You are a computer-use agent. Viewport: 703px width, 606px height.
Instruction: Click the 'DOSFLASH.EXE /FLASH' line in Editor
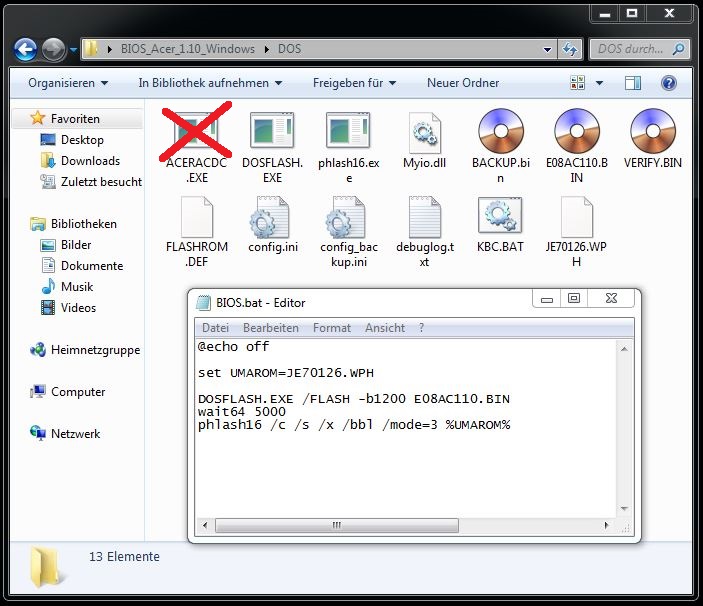coord(354,398)
